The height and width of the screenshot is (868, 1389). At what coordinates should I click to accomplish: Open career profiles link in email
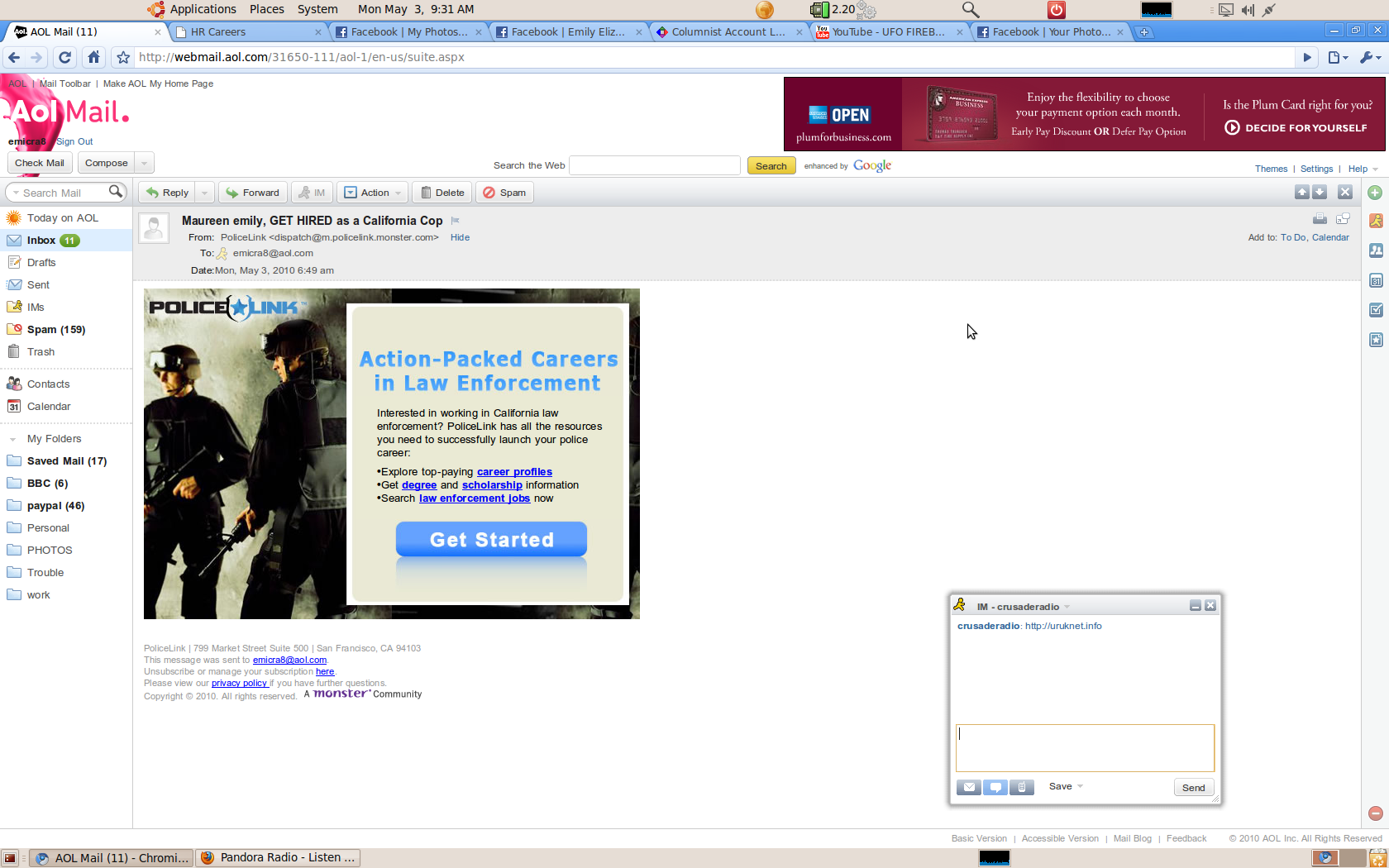514,472
